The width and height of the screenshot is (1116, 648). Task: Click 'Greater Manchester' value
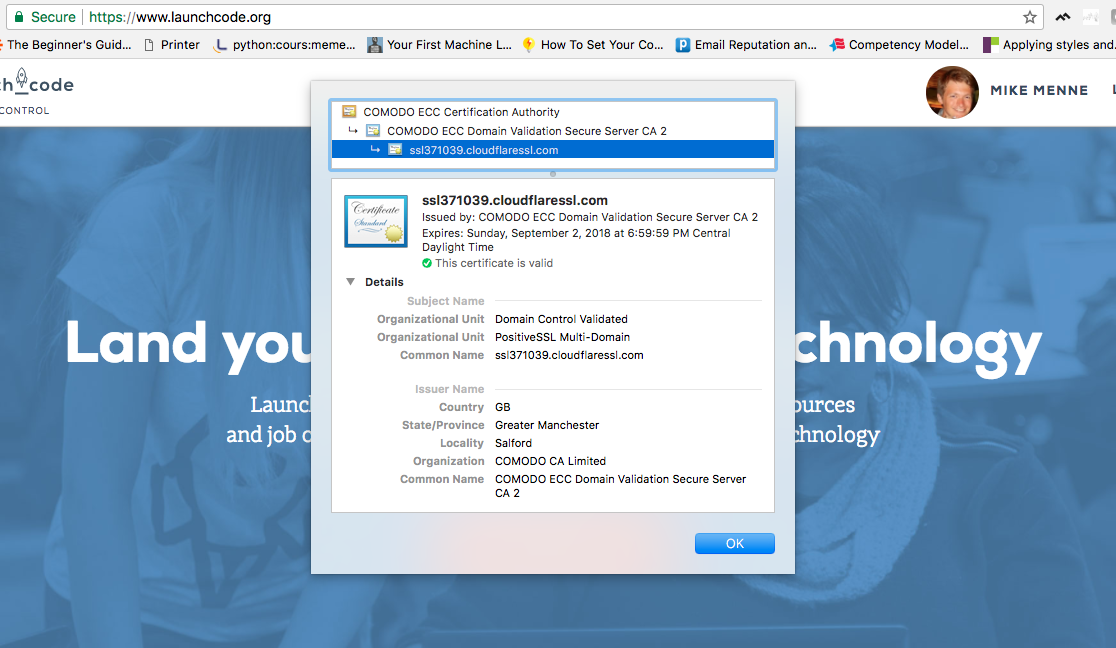[x=547, y=425]
